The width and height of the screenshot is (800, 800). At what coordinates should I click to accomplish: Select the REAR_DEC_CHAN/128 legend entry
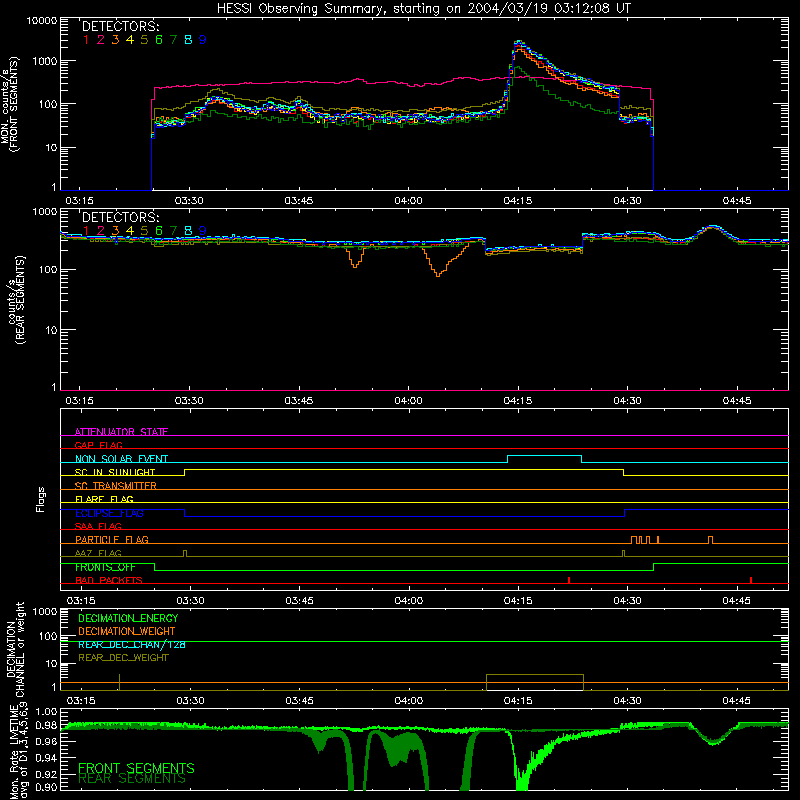point(132,644)
